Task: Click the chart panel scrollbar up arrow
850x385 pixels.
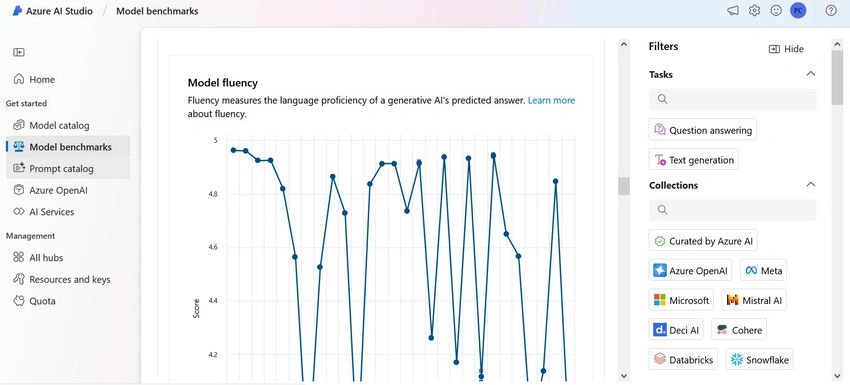Action: [x=623, y=44]
